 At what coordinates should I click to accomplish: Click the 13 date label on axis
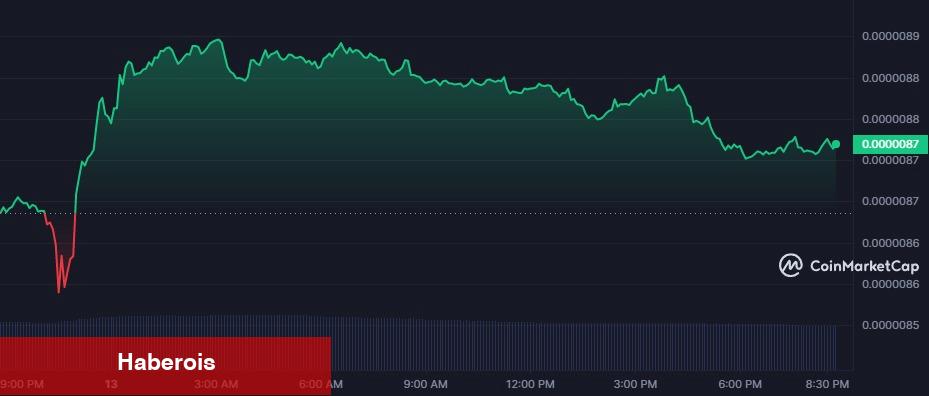click(x=111, y=384)
